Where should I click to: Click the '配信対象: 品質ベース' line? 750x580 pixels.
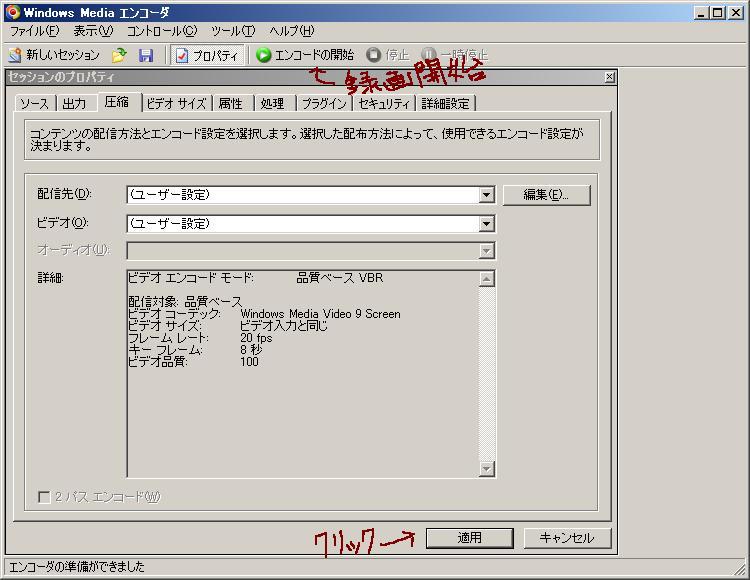(x=185, y=302)
